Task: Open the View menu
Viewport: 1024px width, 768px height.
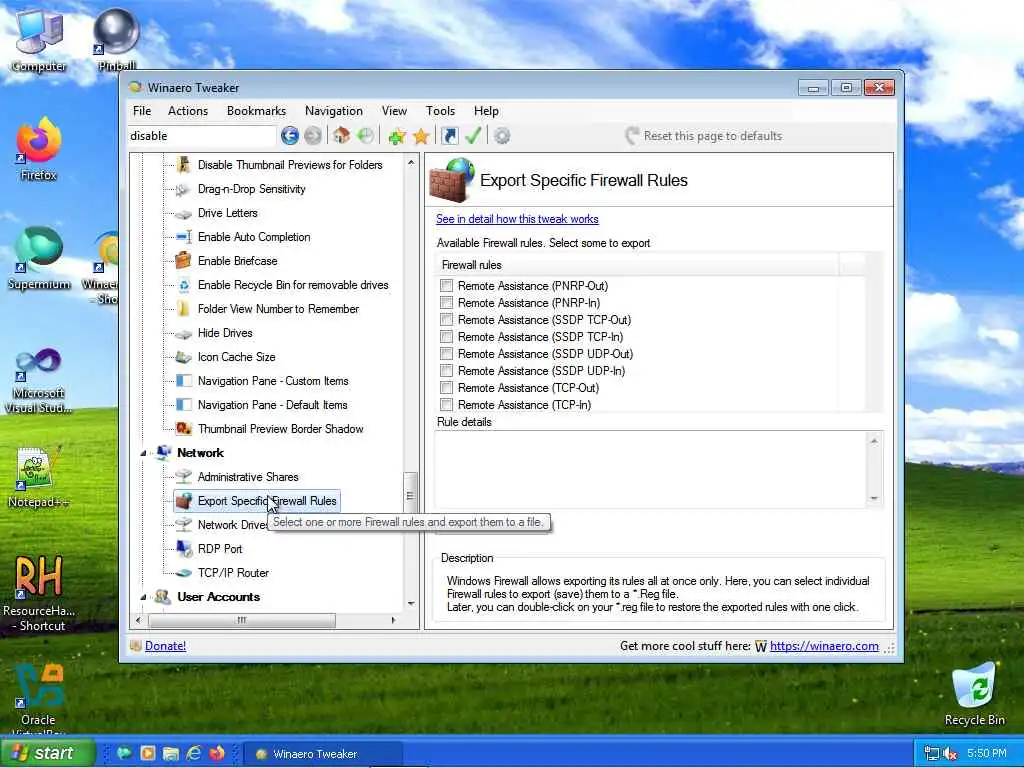Action: click(x=394, y=111)
